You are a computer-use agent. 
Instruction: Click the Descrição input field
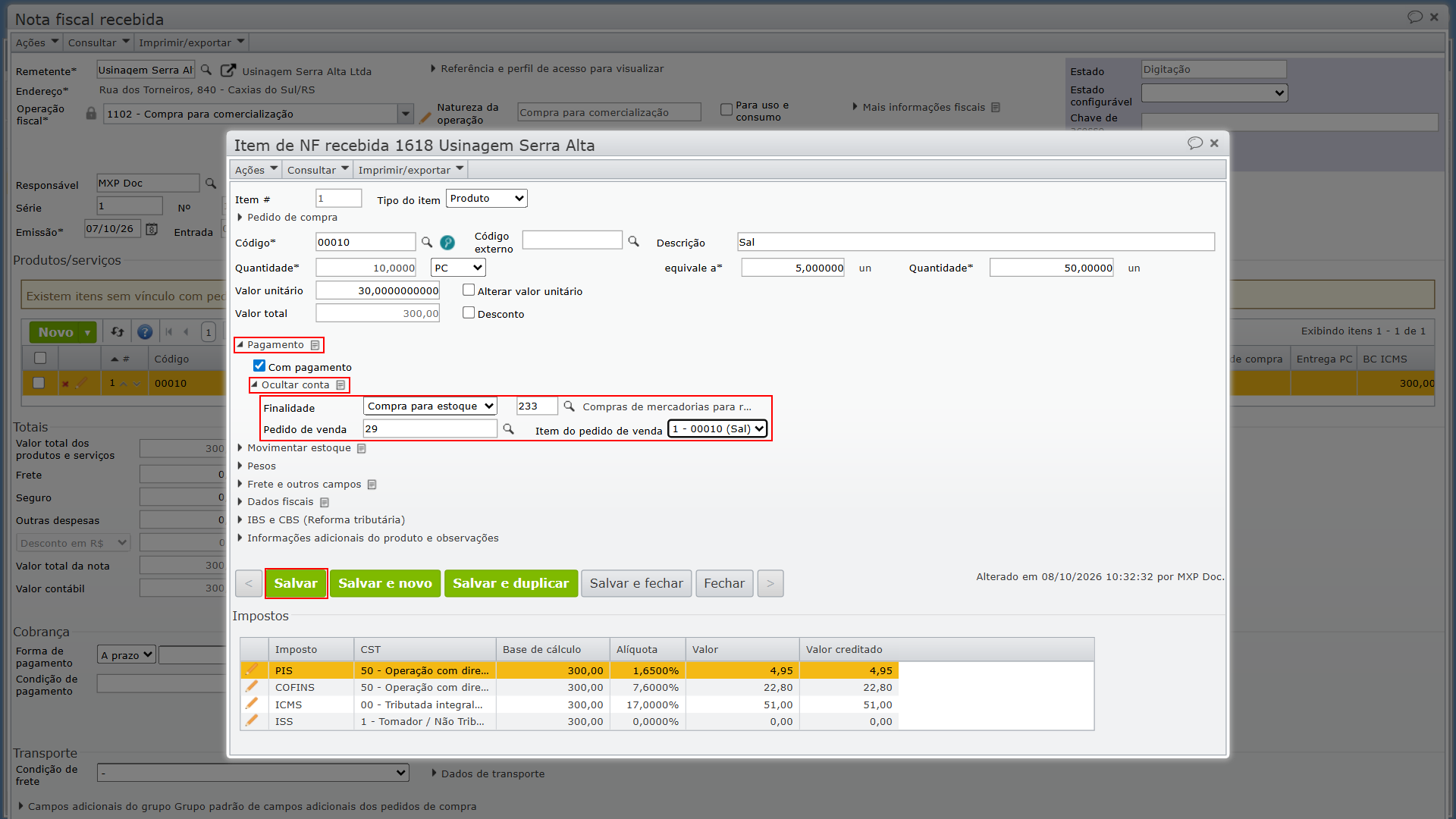[976, 243]
